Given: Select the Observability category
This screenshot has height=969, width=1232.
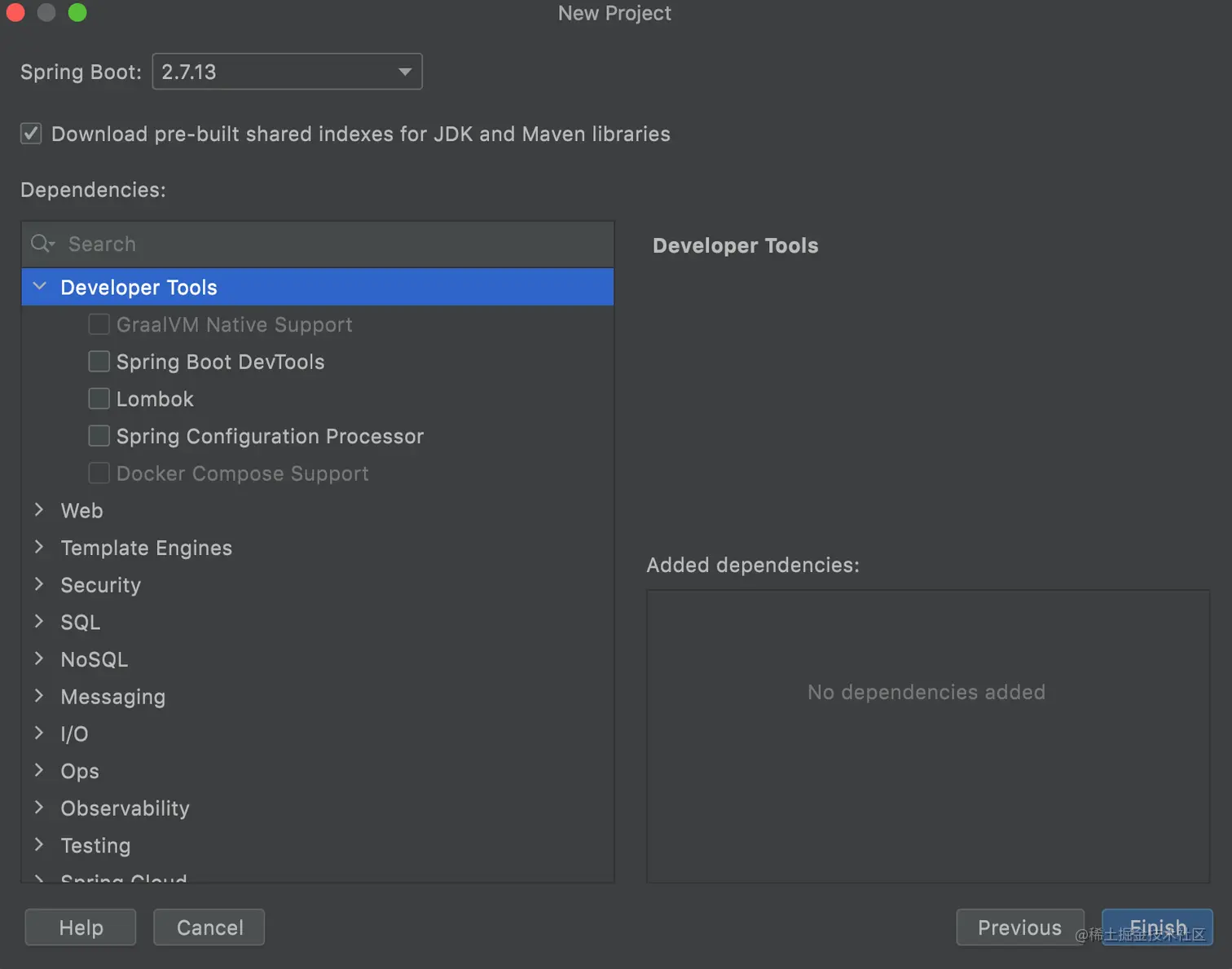Looking at the screenshot, I should click(125, 808).
